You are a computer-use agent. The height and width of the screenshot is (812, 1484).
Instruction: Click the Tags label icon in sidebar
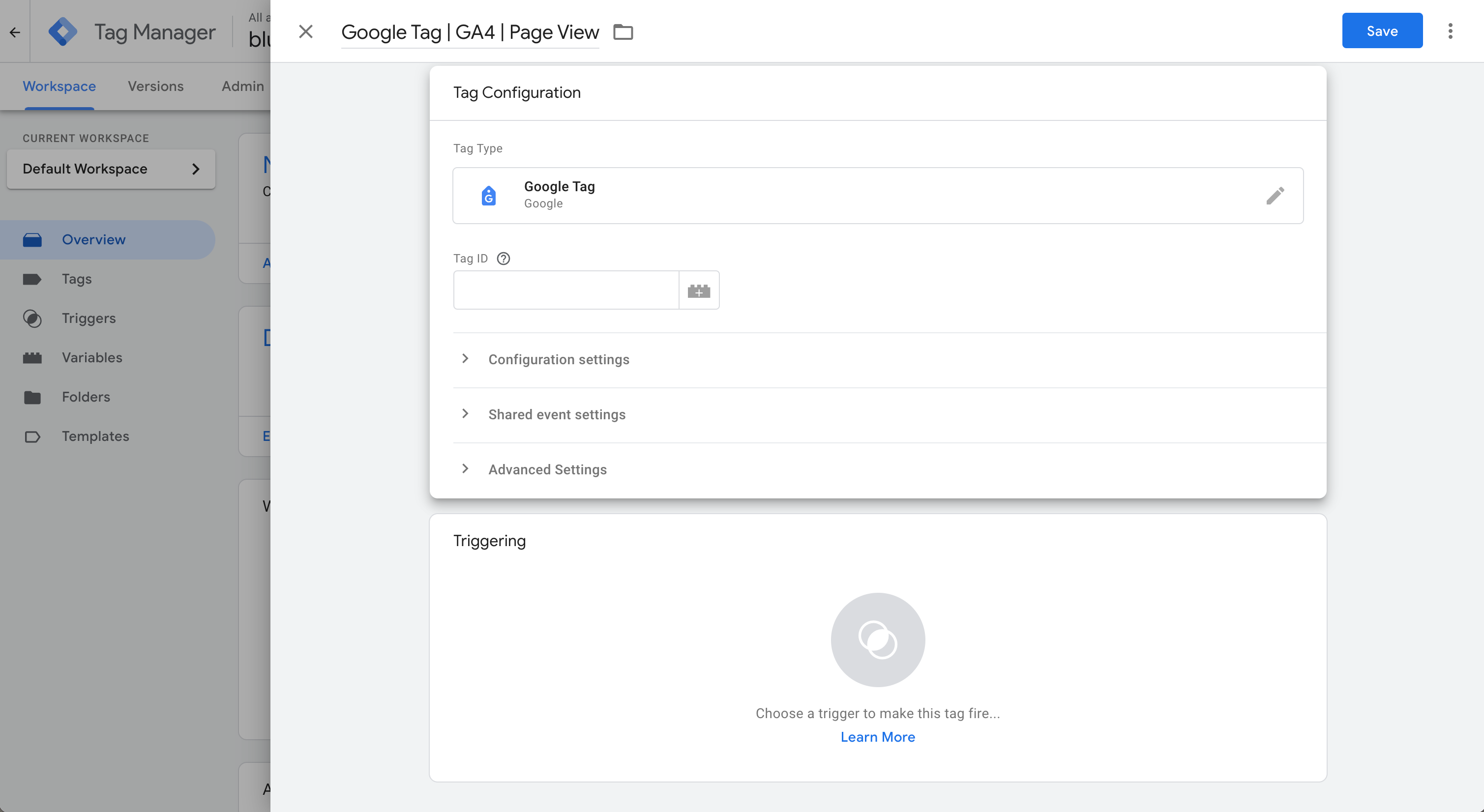point(32,279)
